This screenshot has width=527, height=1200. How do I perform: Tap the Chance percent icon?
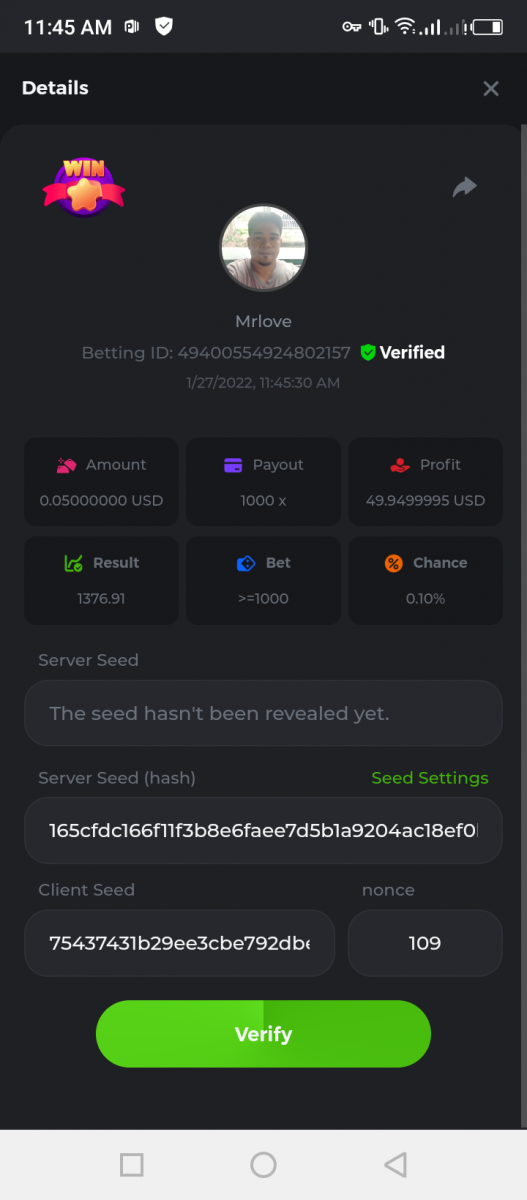point(393,563)
